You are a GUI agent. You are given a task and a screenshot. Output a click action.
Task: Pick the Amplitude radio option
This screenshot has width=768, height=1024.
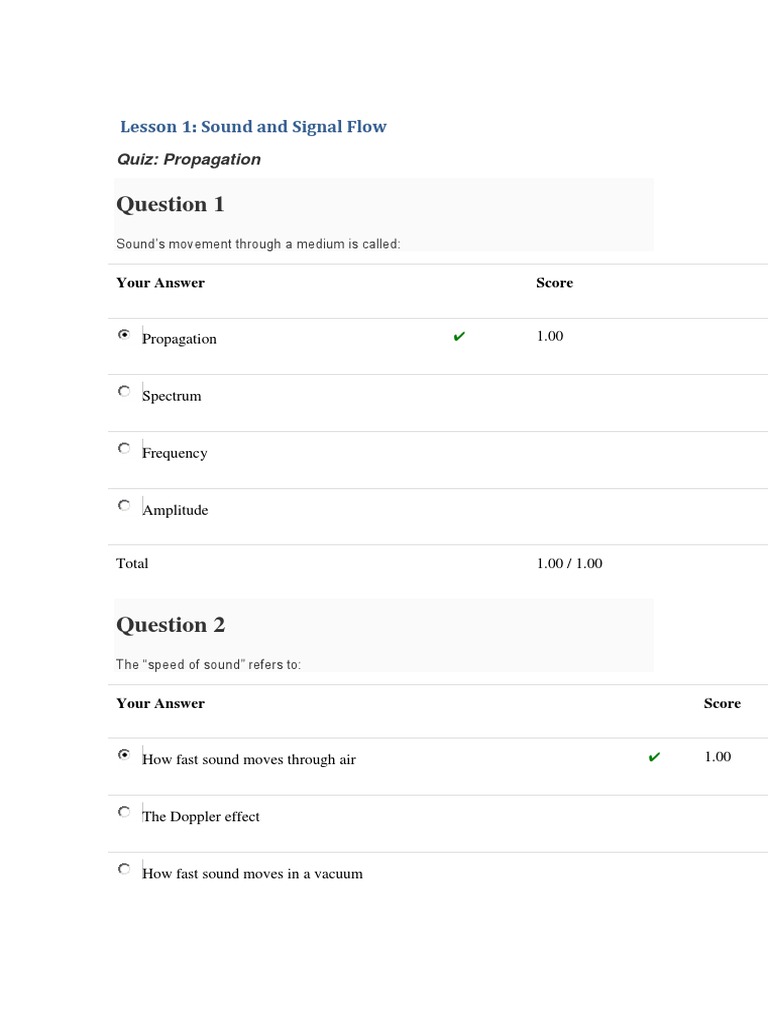pos(124,505)
